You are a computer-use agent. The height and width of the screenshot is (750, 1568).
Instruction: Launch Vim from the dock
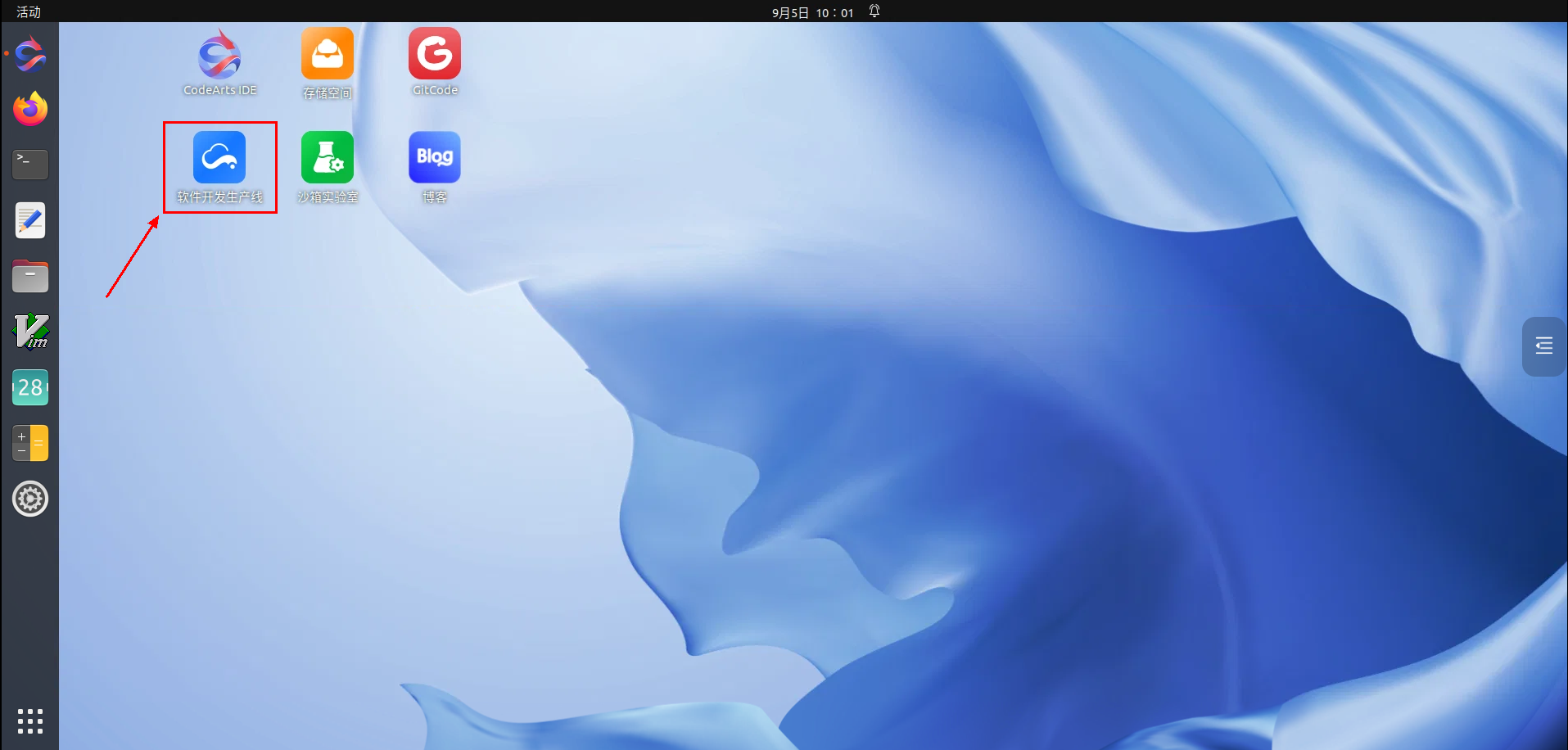(30, 332)
